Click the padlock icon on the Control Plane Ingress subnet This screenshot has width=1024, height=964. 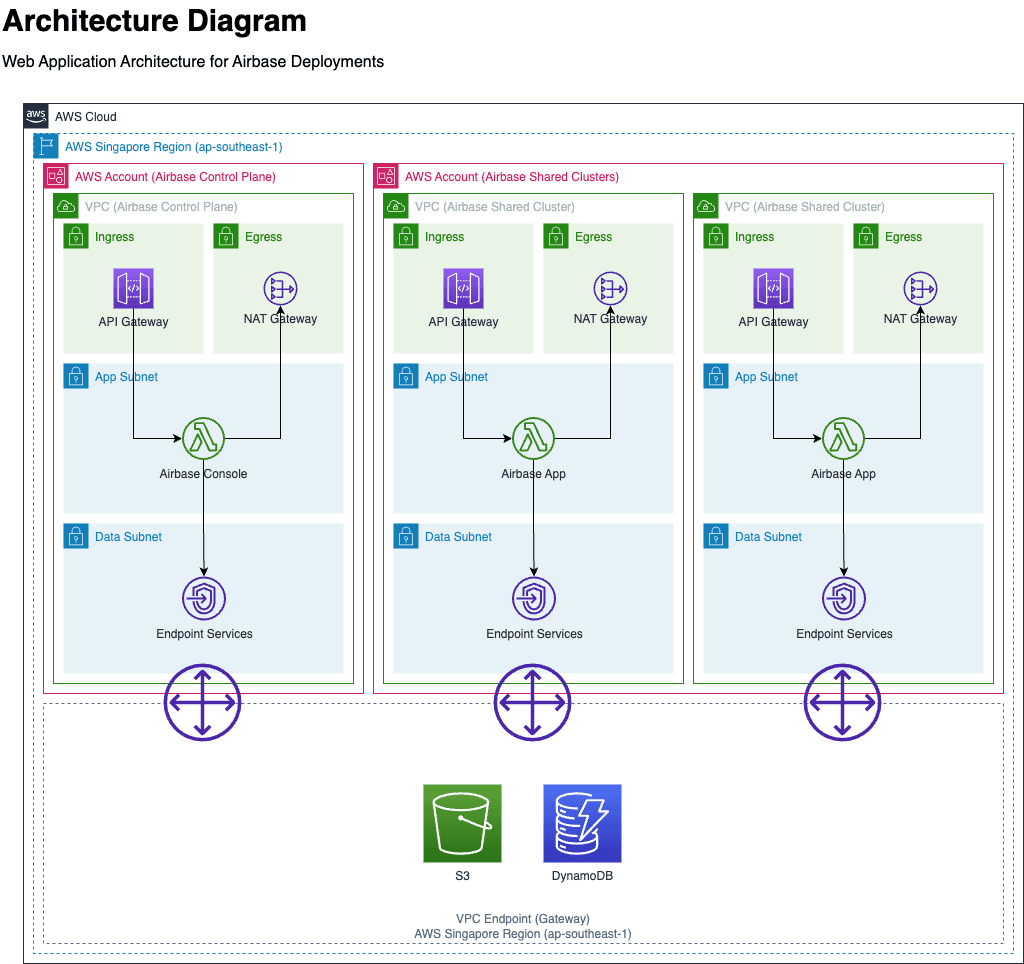click(76, 236)
